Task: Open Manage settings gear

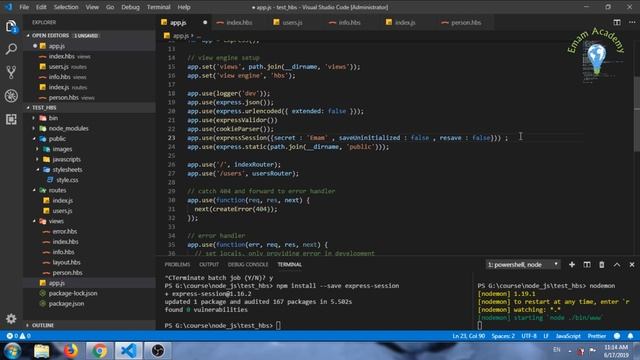Action: (11, 318)
